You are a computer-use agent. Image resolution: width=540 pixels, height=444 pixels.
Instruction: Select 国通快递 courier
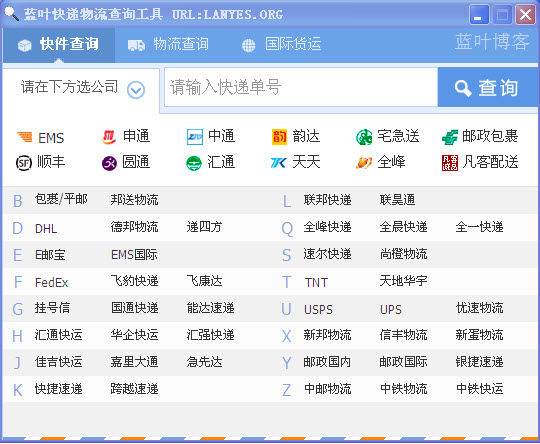tap(135, 308)
